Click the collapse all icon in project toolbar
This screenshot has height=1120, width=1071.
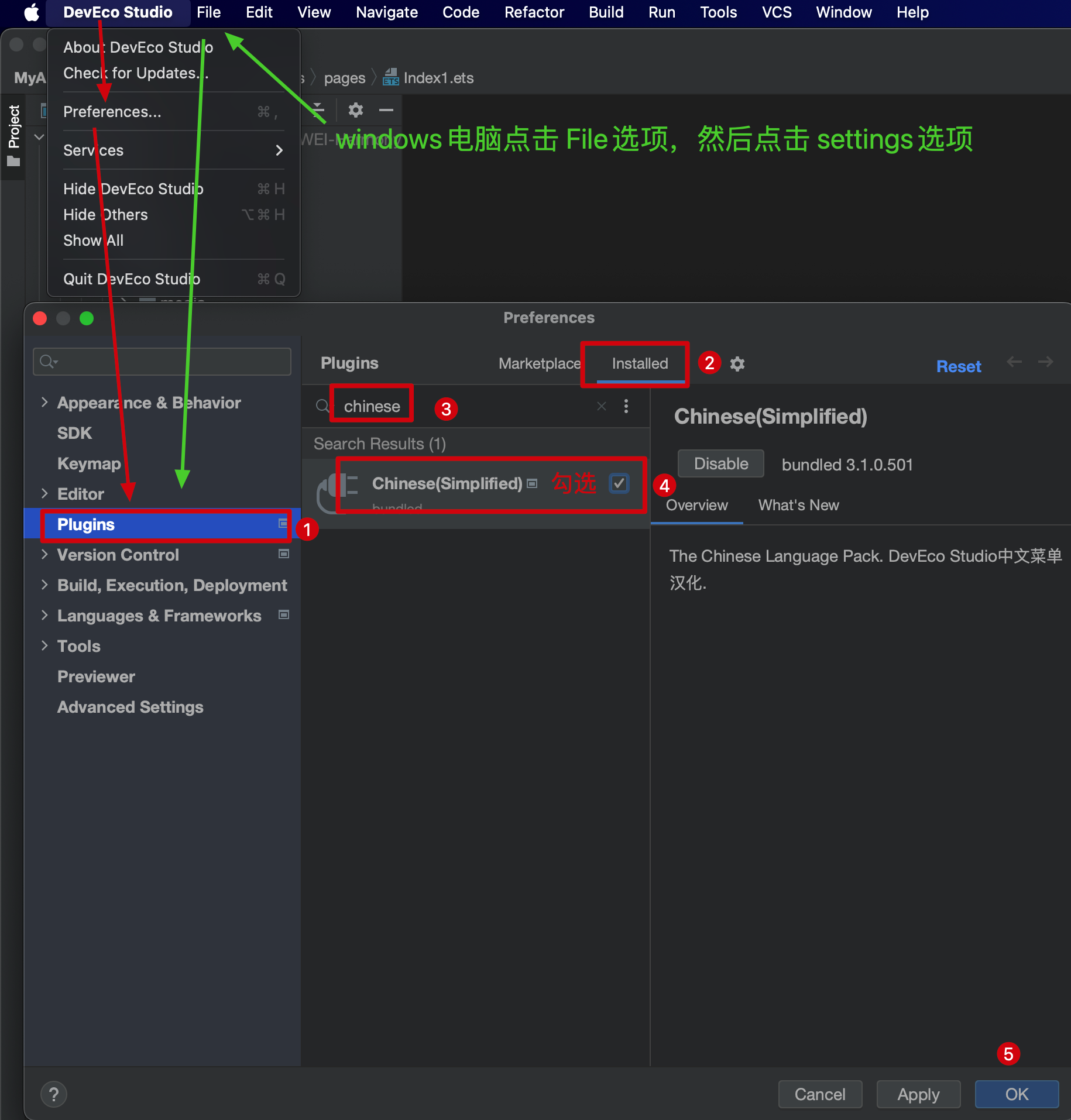(x=317, y=110)
